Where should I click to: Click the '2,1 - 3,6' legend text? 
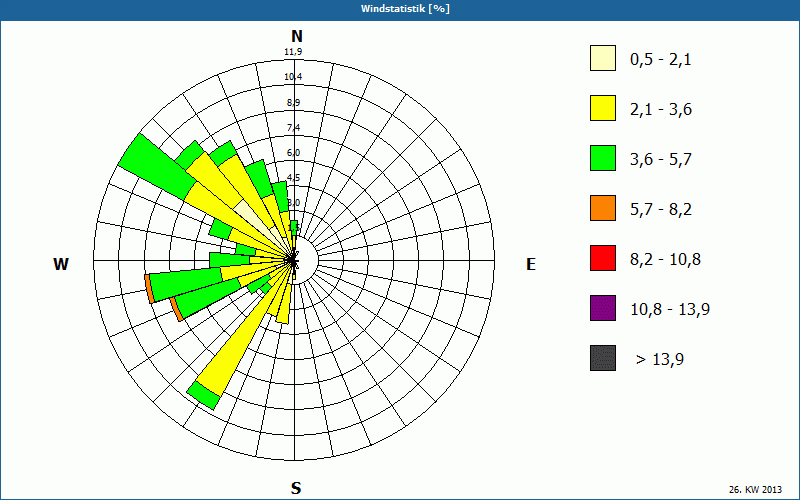(x=661, y=110)
